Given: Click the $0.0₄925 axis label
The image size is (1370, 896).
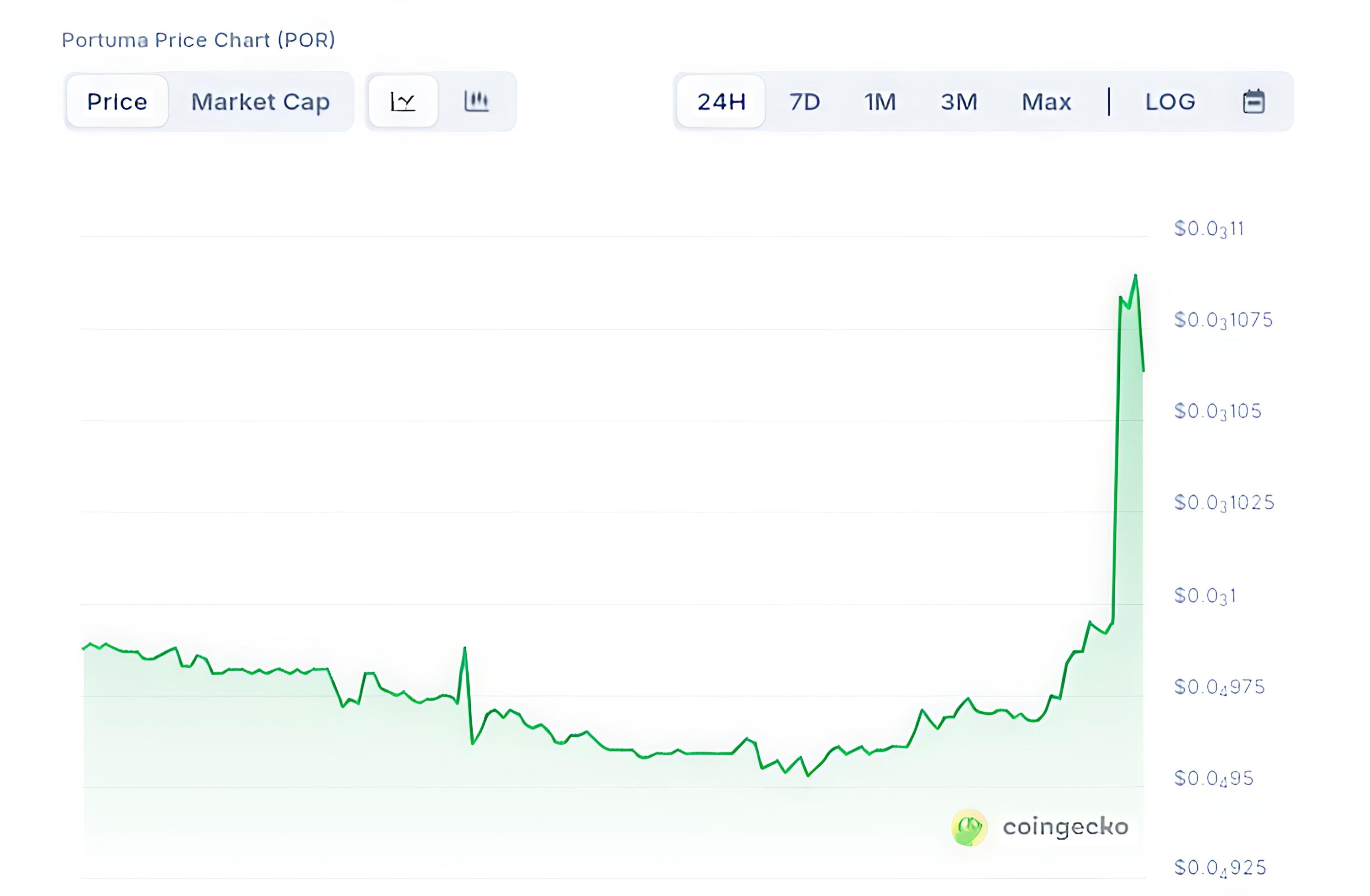Looking at the screenshot, I should [x=1220, y=868].
